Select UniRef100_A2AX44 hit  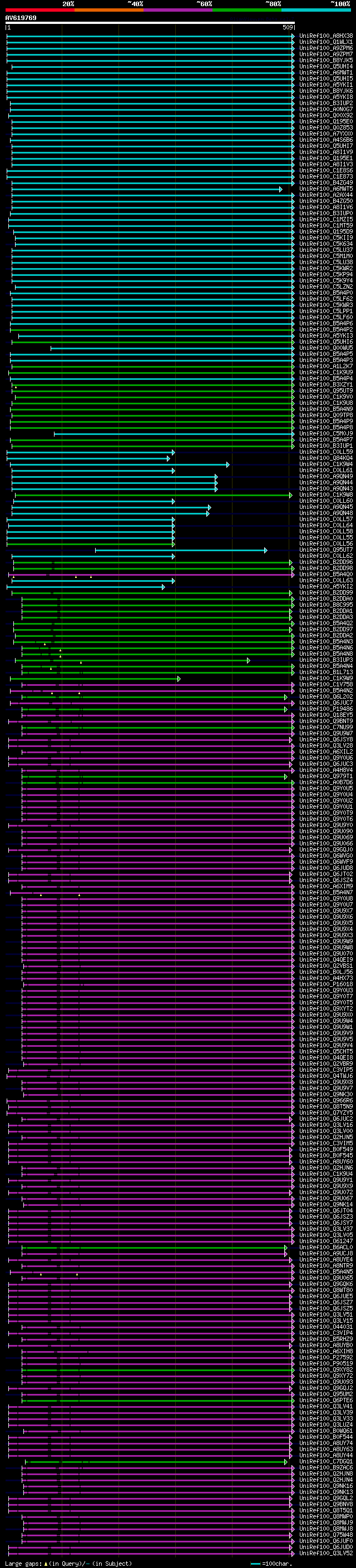[326, 195]
